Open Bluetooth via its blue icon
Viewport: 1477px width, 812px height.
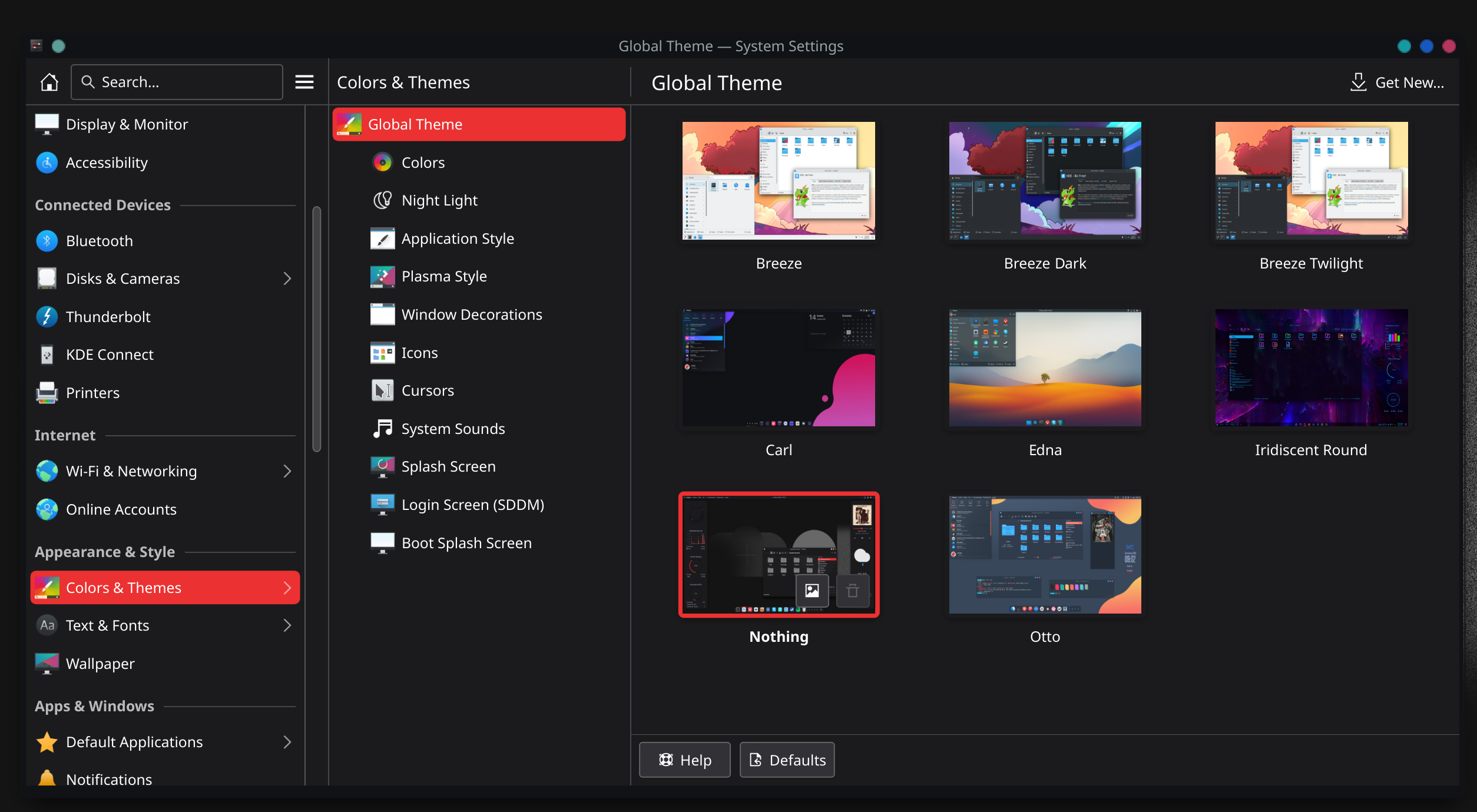click(47, 241)
